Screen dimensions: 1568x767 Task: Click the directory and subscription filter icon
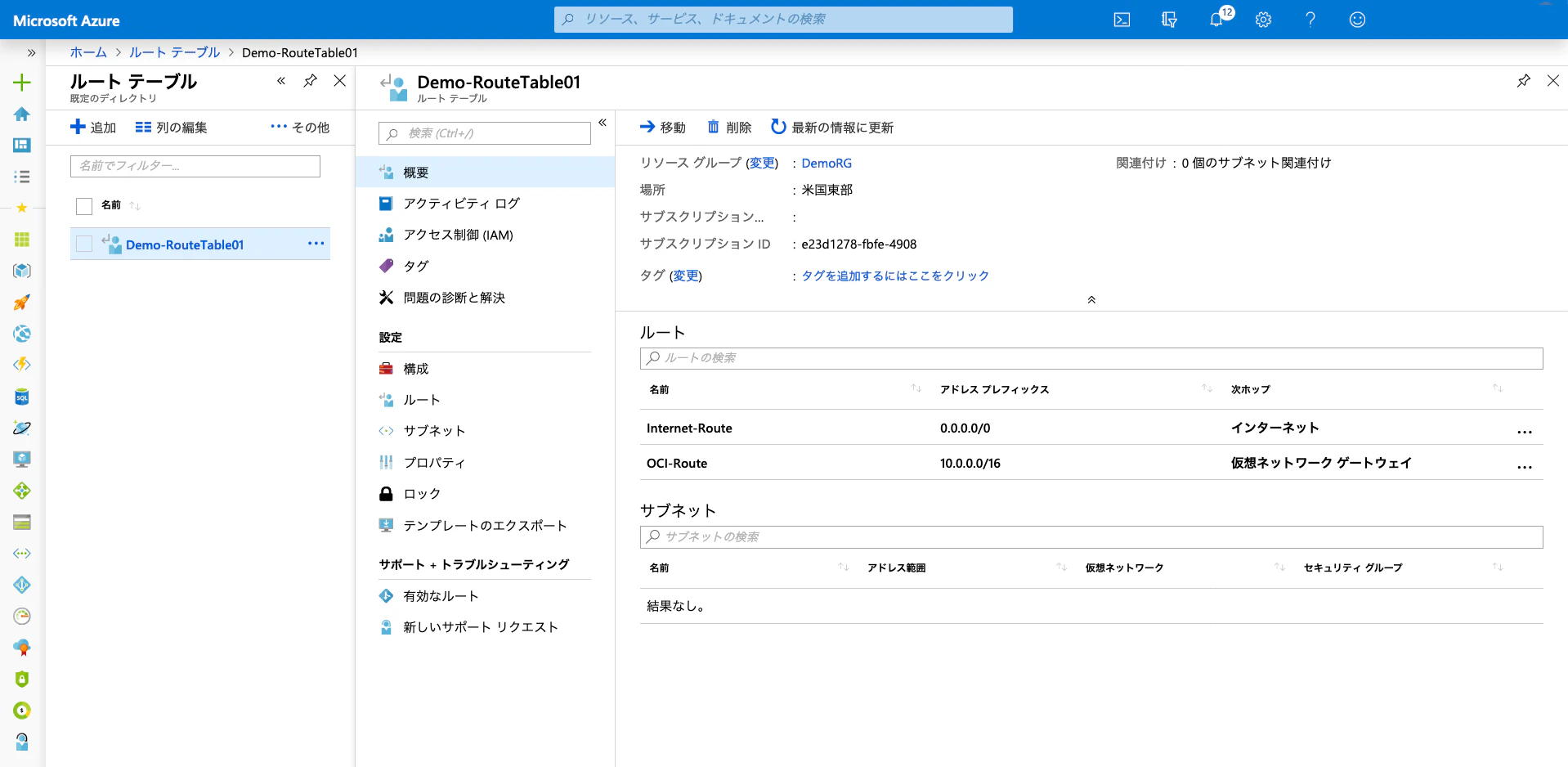(1169, 20)
